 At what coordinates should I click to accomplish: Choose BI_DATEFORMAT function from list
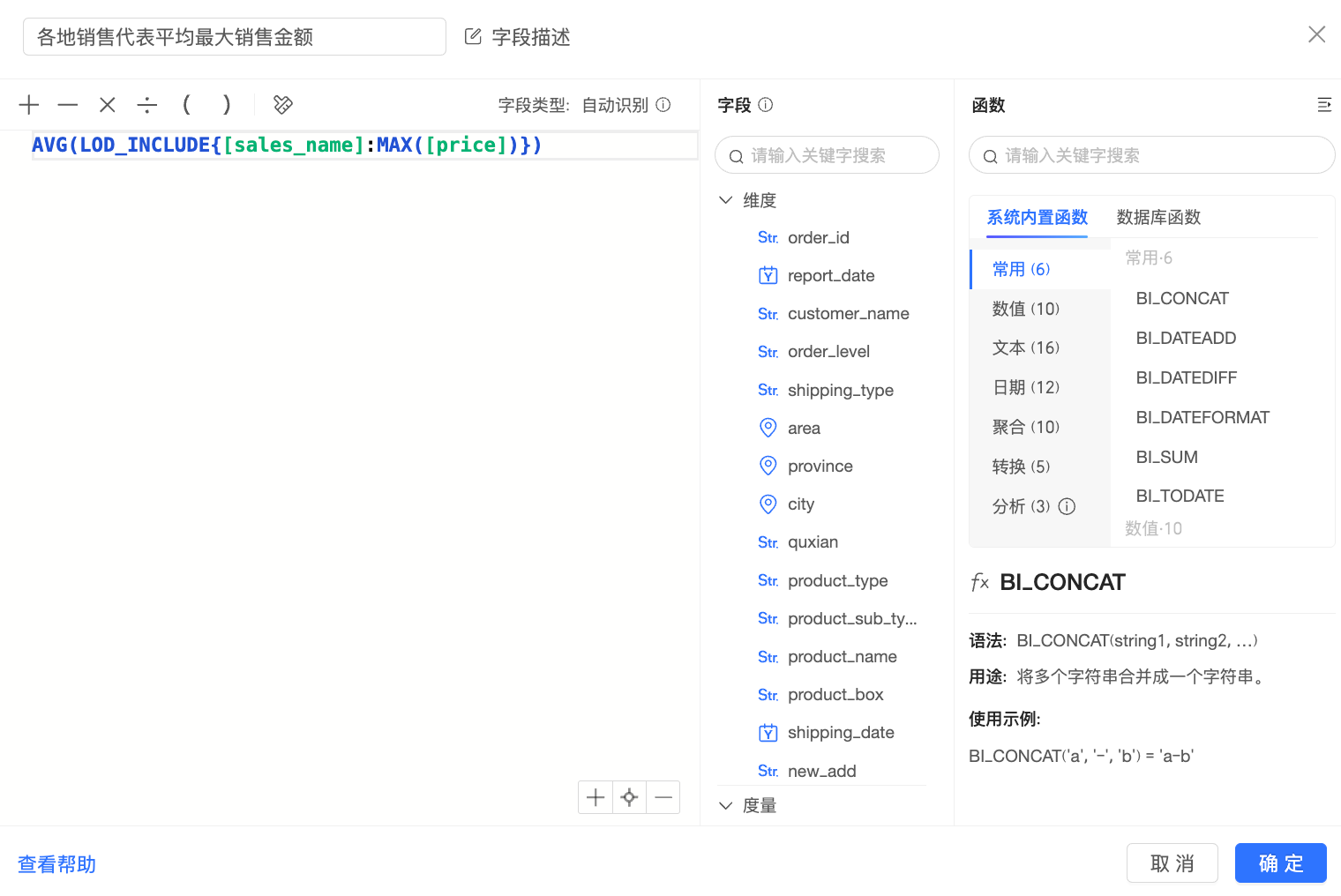coord(1202,417)
